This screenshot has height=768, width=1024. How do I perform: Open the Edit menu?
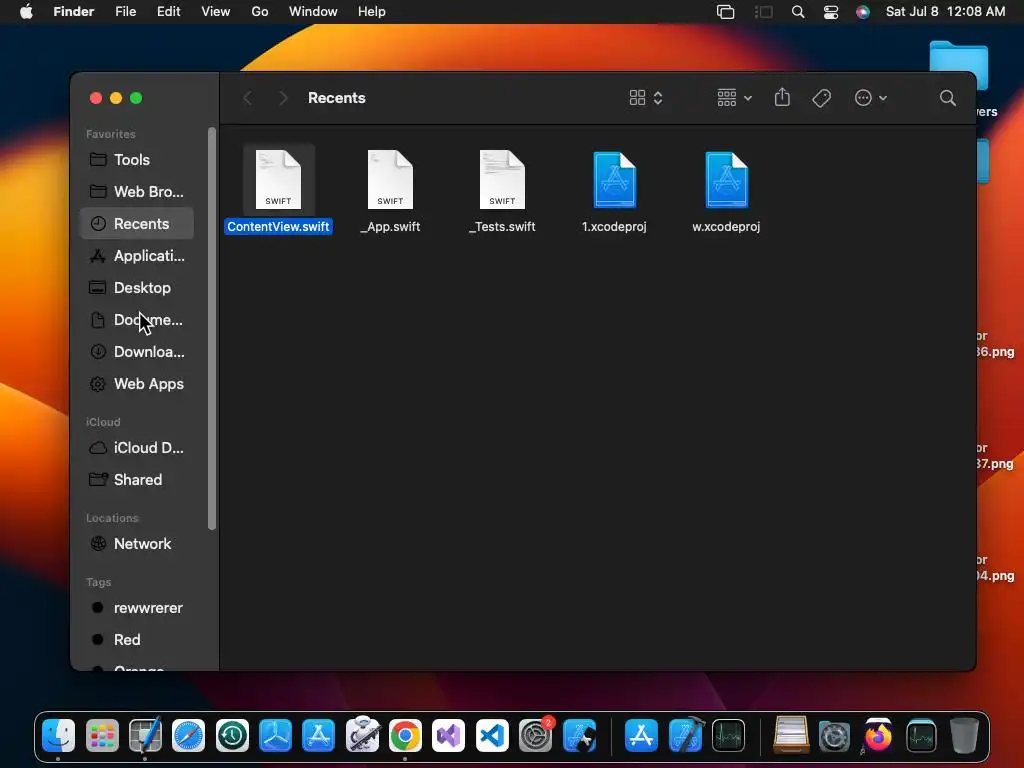(x=168, y=11)
